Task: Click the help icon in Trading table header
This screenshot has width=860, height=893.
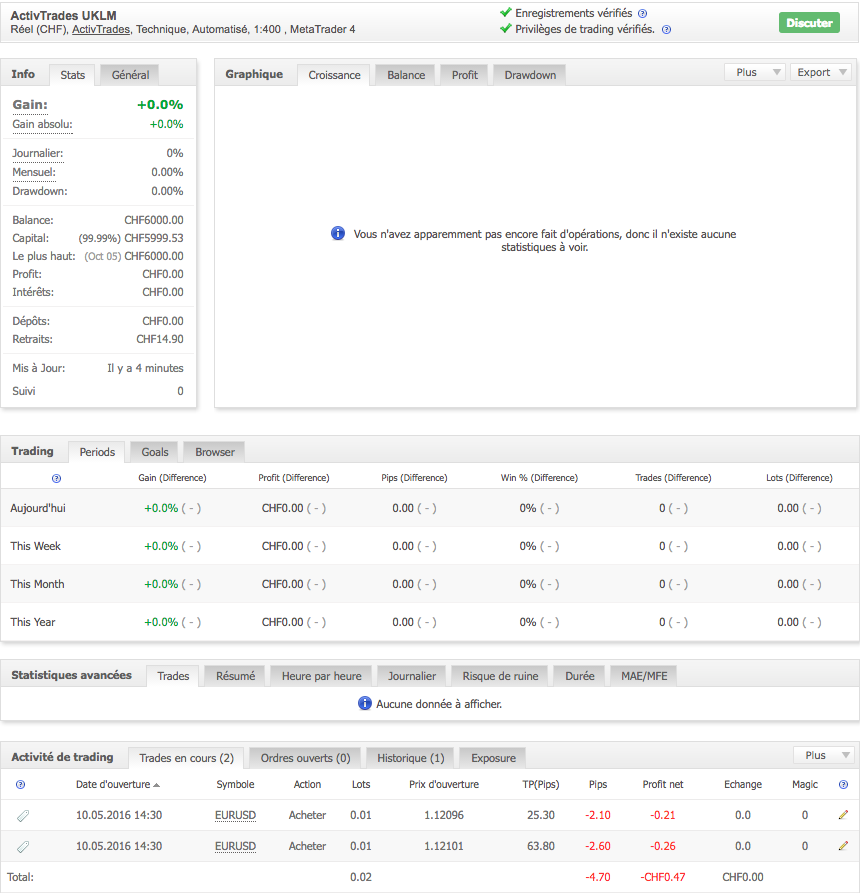Action: tap(56, 478)
